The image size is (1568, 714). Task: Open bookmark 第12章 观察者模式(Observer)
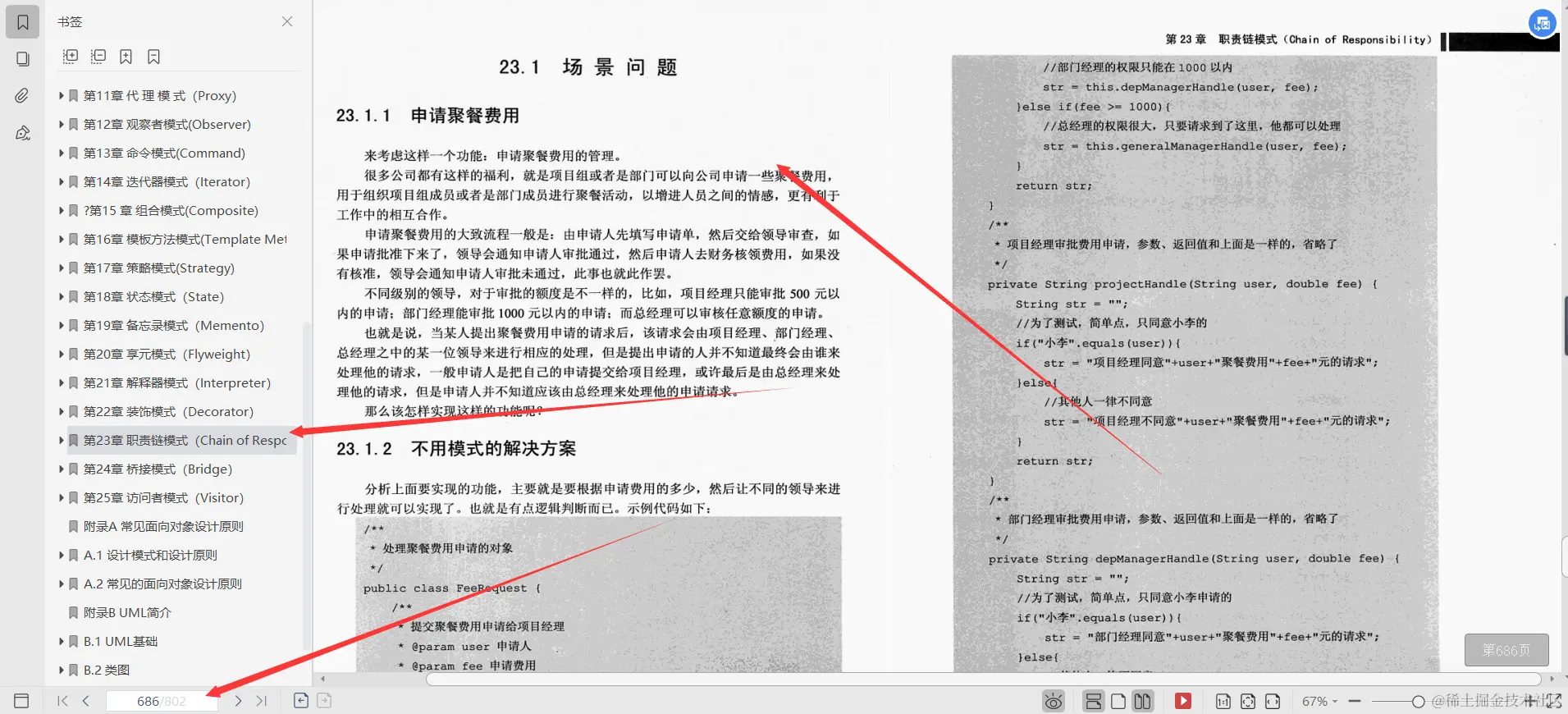point(167,124)
